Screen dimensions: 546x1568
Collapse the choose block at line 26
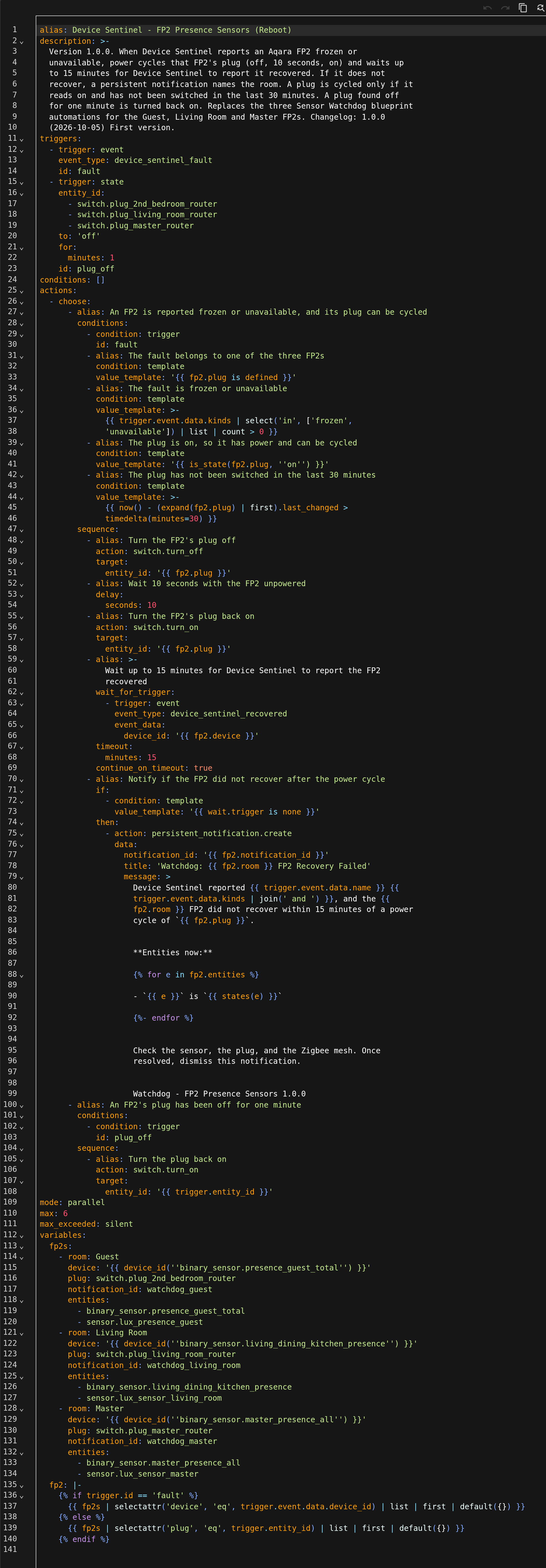[22, 302]
